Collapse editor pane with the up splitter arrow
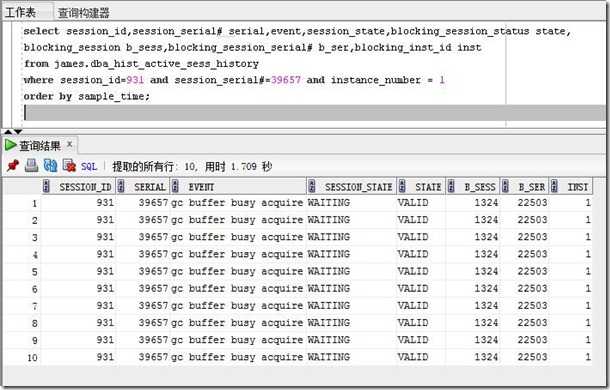Viewport: 610px width, 390px height. point(8,132)
